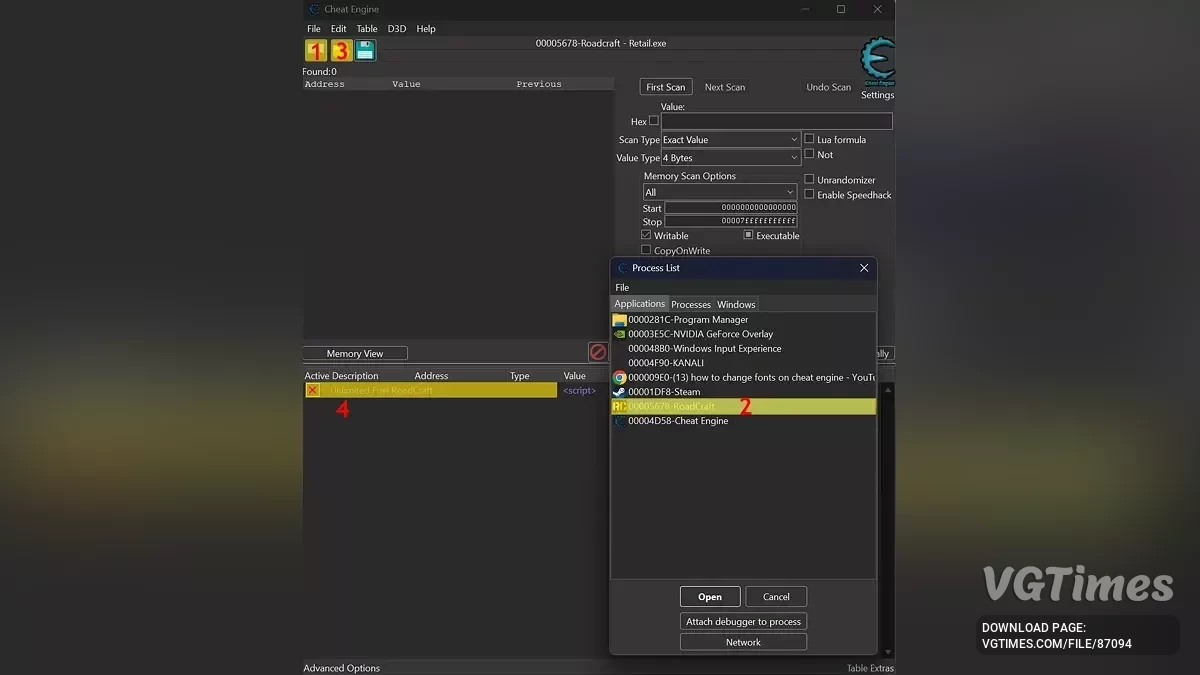1200x675 pixels.
Task: Select NVIDIA GeForce Overlay process
Action: pyautogui.click(x=700, y=334)
